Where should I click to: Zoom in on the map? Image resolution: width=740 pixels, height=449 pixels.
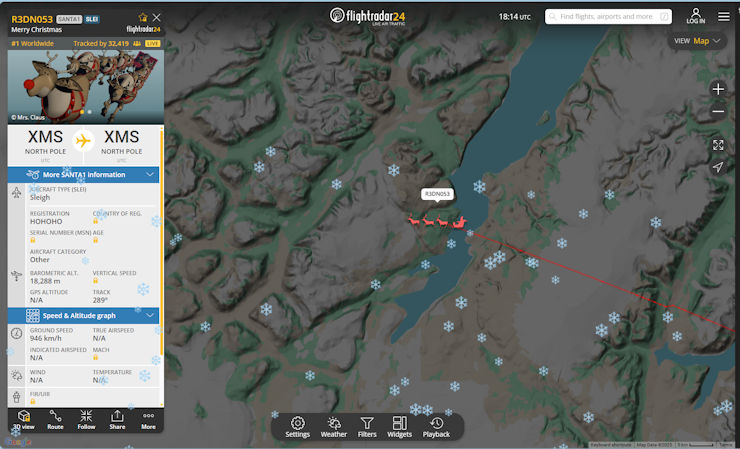[718, 89]
